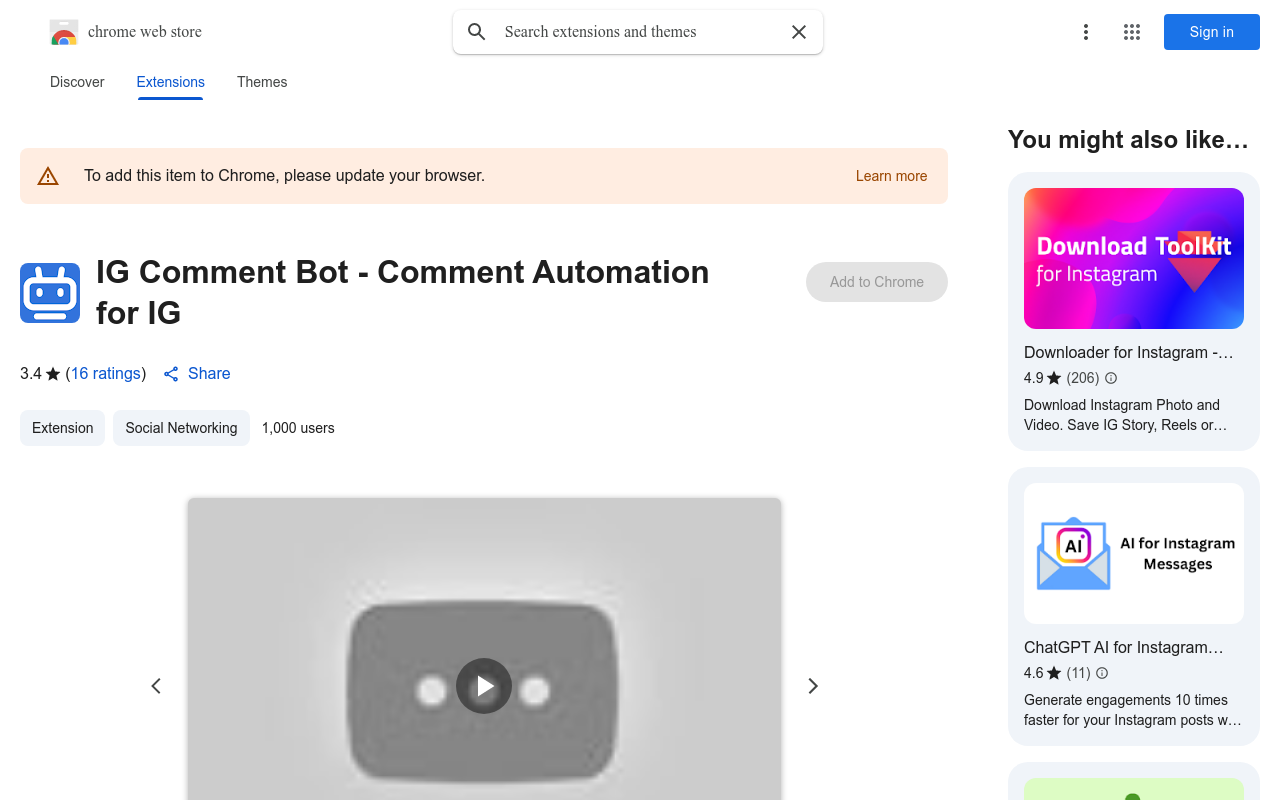Click info icon beside the 11 ratings

pyautogui.click(x=1102, y=673)
